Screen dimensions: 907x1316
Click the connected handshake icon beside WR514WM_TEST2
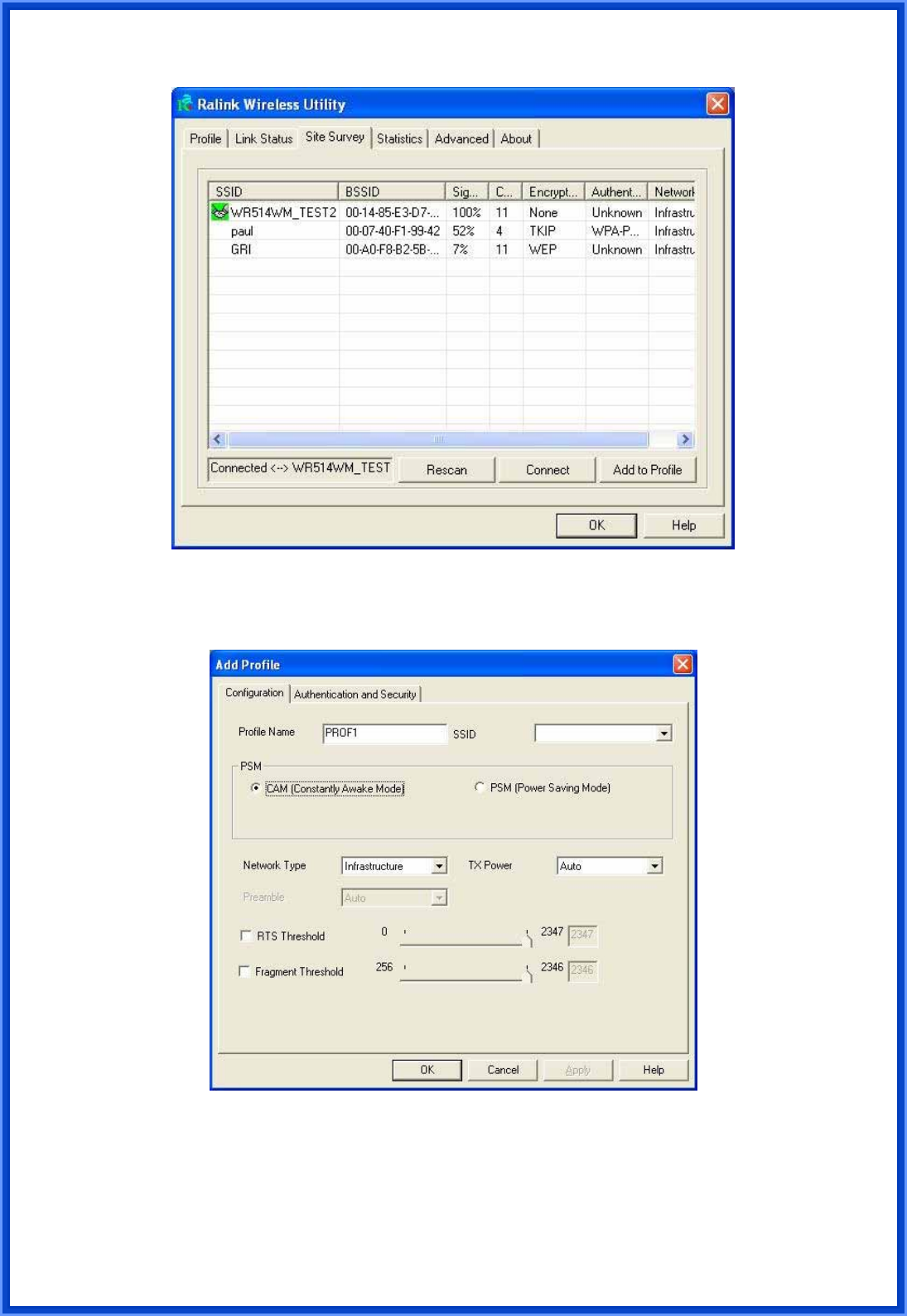coord(220,212)
